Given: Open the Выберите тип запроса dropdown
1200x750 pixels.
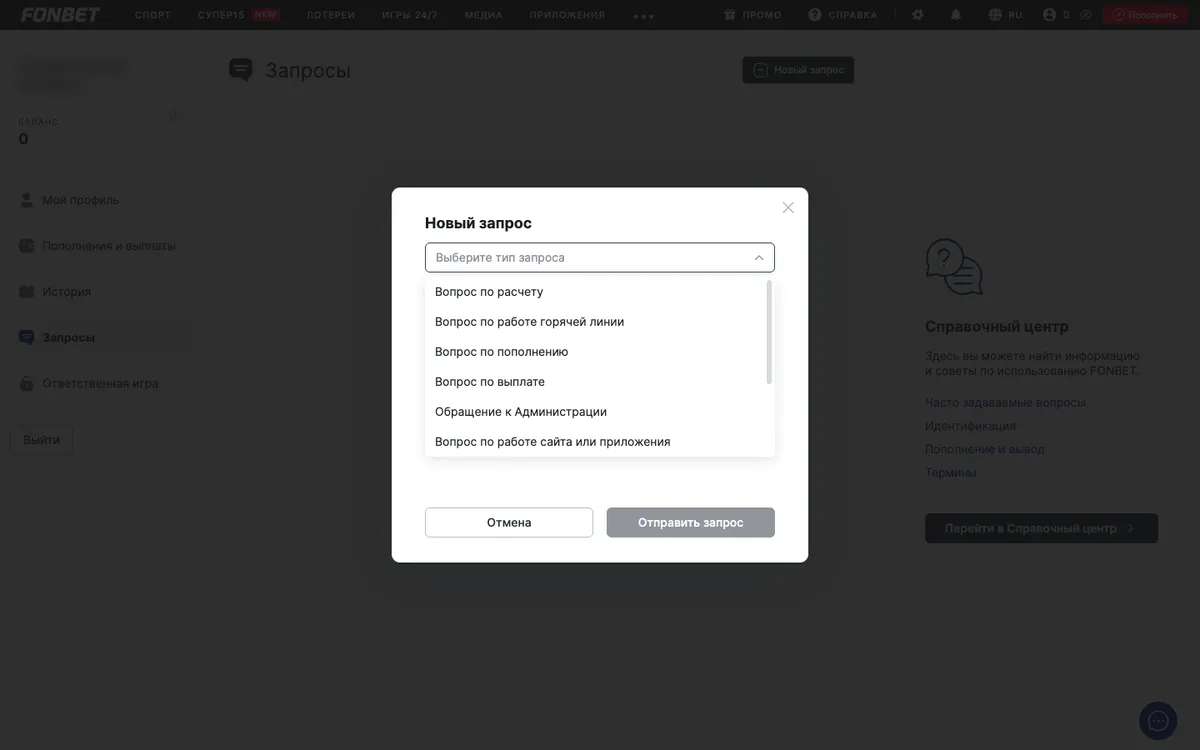Looking at the screenshot, I should click(x=600, y=257).
